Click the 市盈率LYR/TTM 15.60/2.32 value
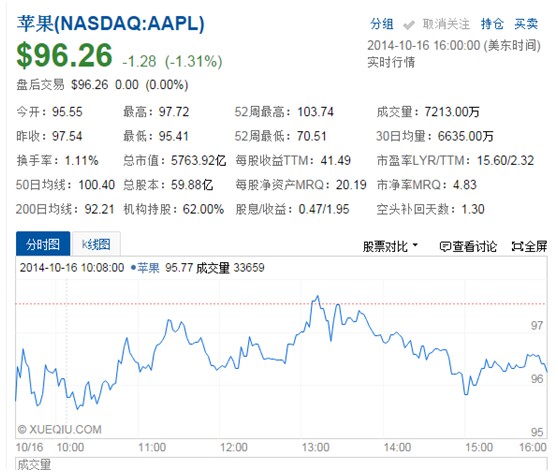 tap(506, 161)
